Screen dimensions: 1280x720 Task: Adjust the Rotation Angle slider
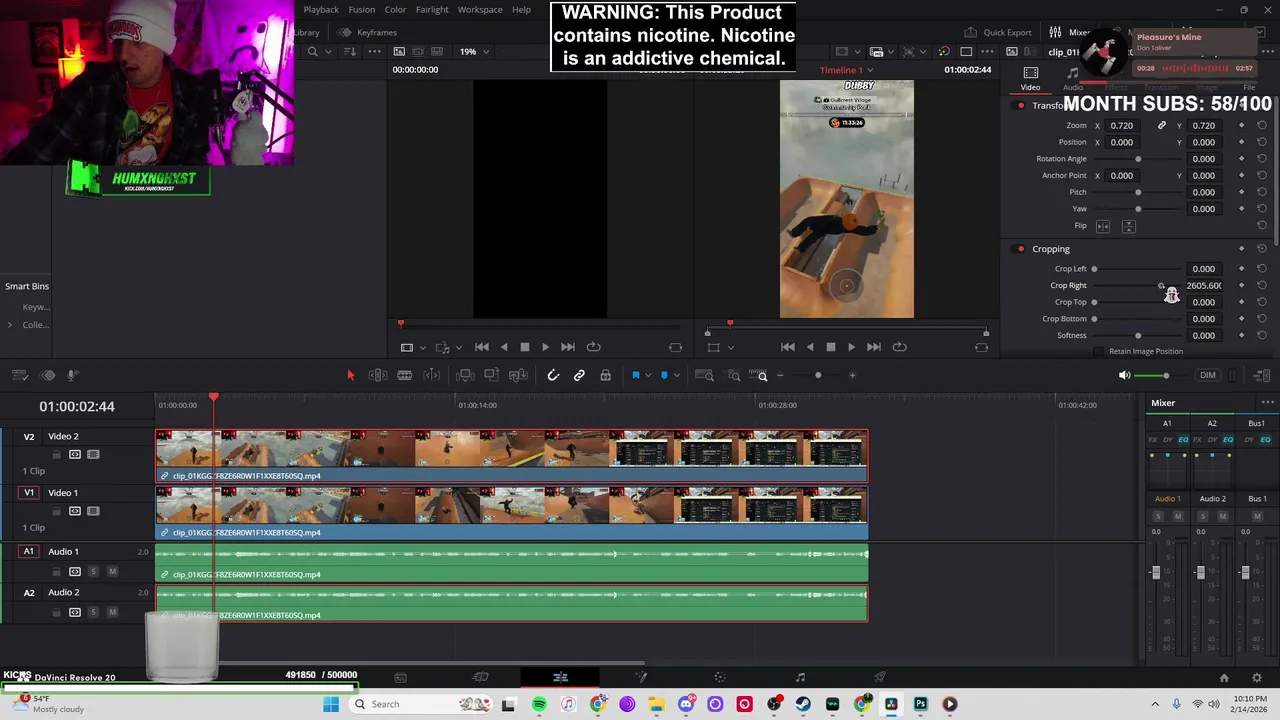click(1137, 159)
